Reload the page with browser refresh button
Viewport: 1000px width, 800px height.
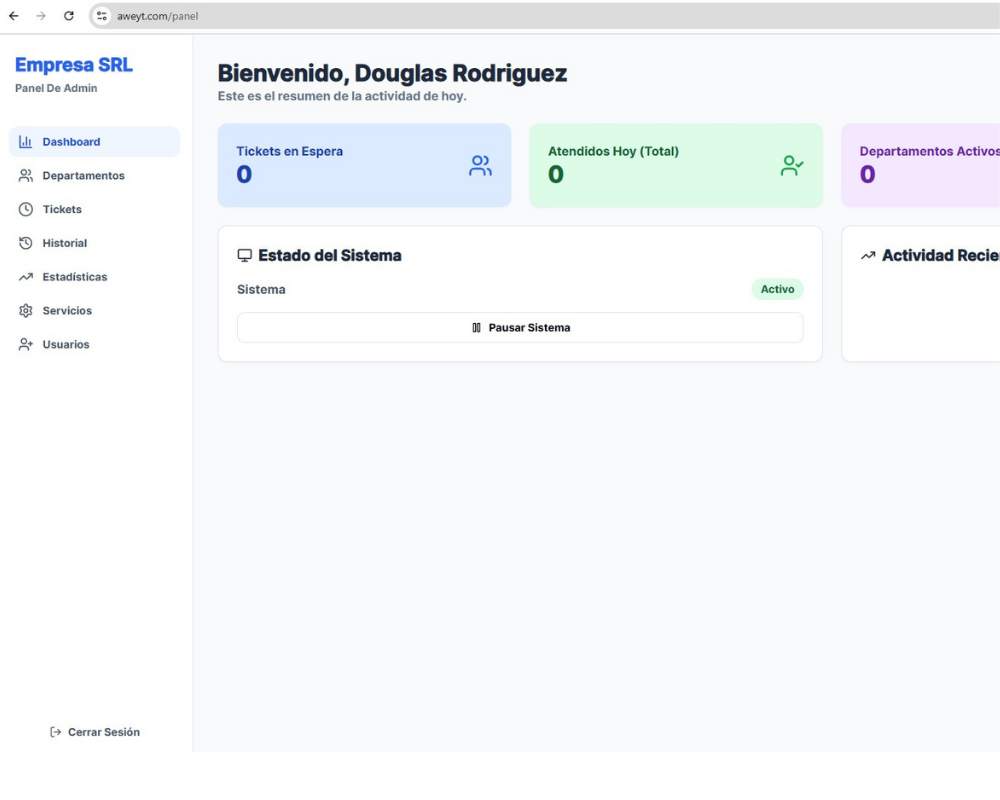[x=69, y=16]
